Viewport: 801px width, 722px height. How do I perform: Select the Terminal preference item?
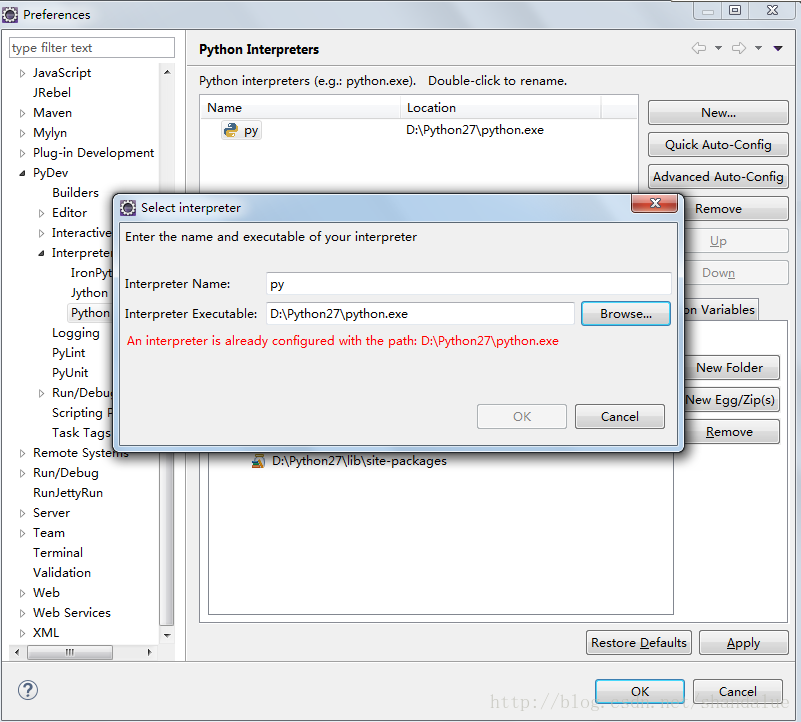point(58,553)
